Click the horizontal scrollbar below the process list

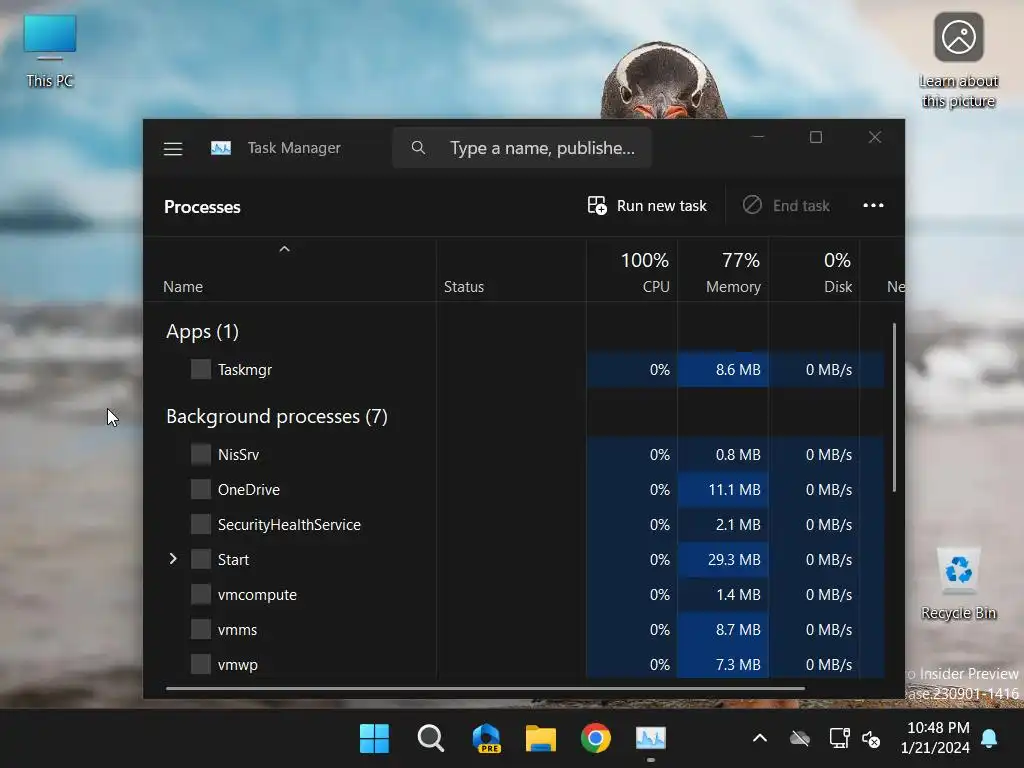point(485,688)
